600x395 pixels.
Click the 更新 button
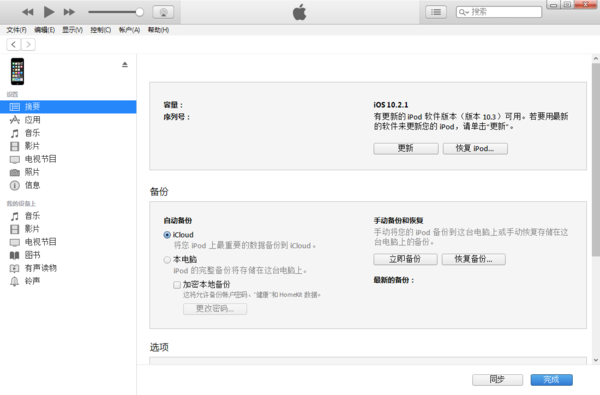point(406,149)
